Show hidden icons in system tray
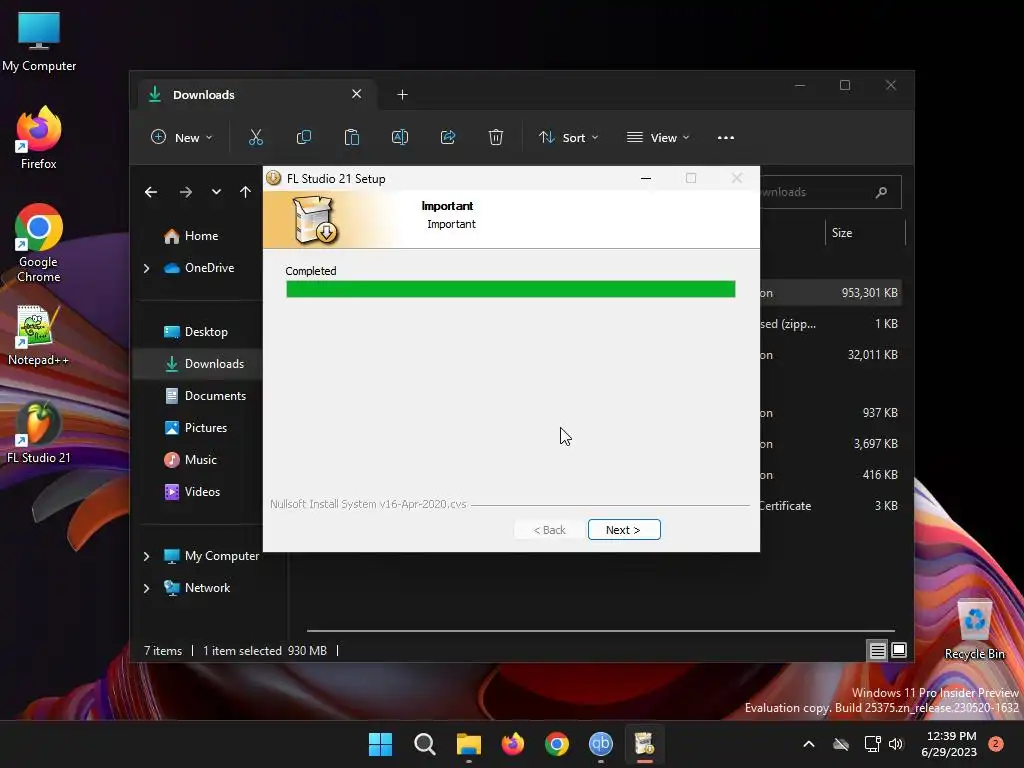1024x768 pixels. point(808,744)
